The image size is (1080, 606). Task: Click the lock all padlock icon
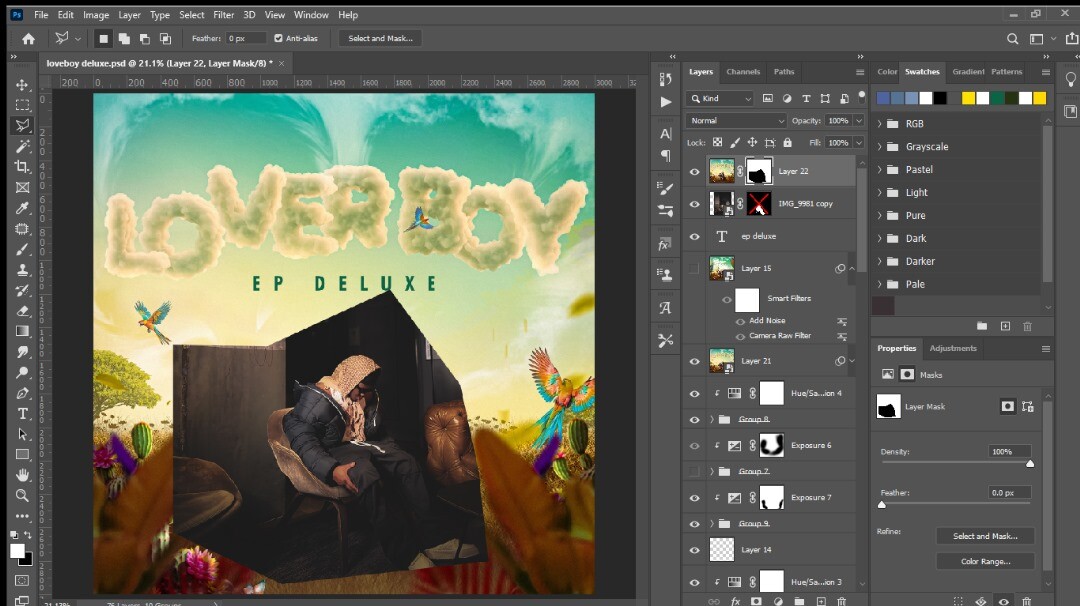click(x=787, y=143)
